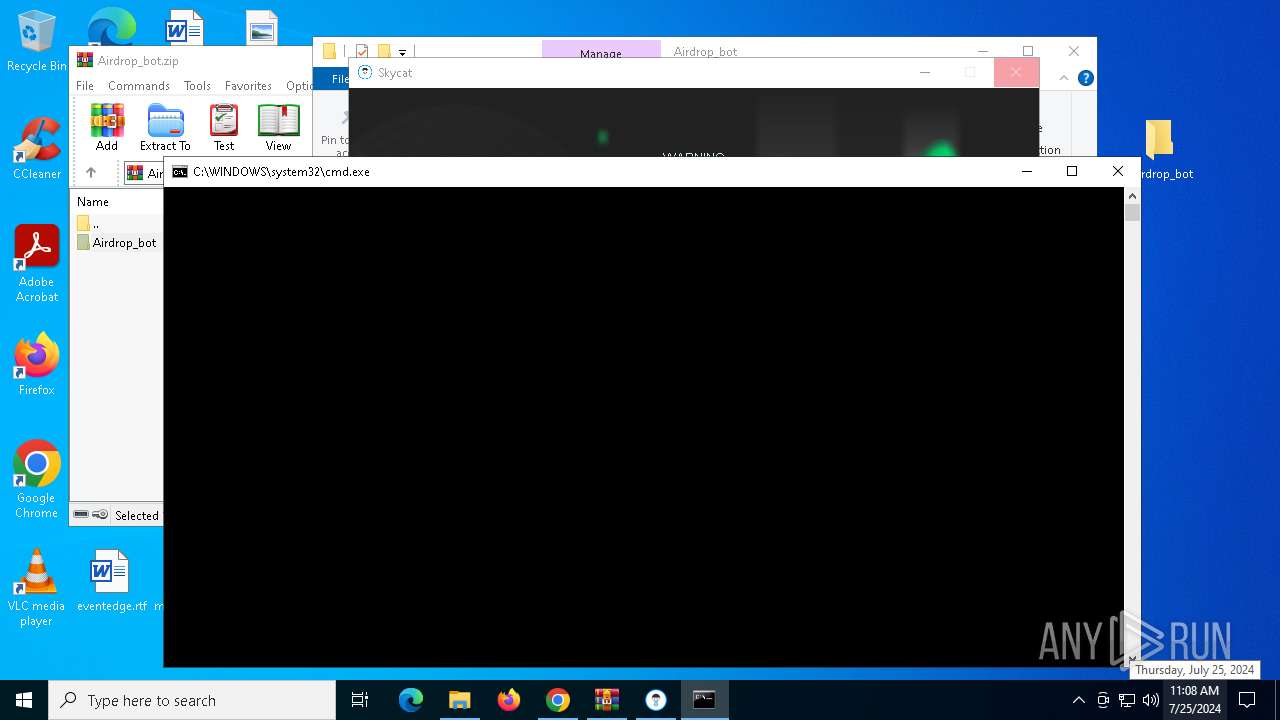The width and height of the screenshot is (1280, 720).
Task: Open Task View from the taskbar
Action: point(360,700)
